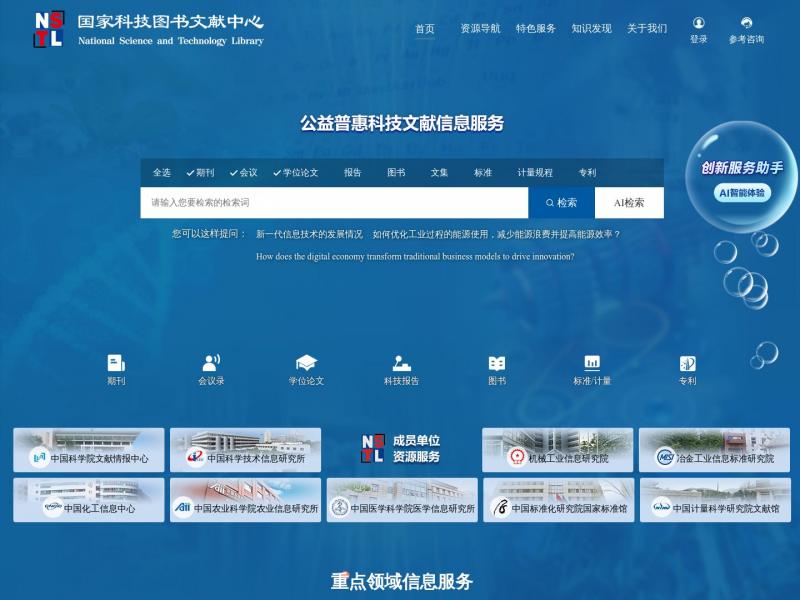Image resolution: width=800 pixels, height=600 pixels.
Task: Uncheck the 会议 resource type
Action: point(243,172)
